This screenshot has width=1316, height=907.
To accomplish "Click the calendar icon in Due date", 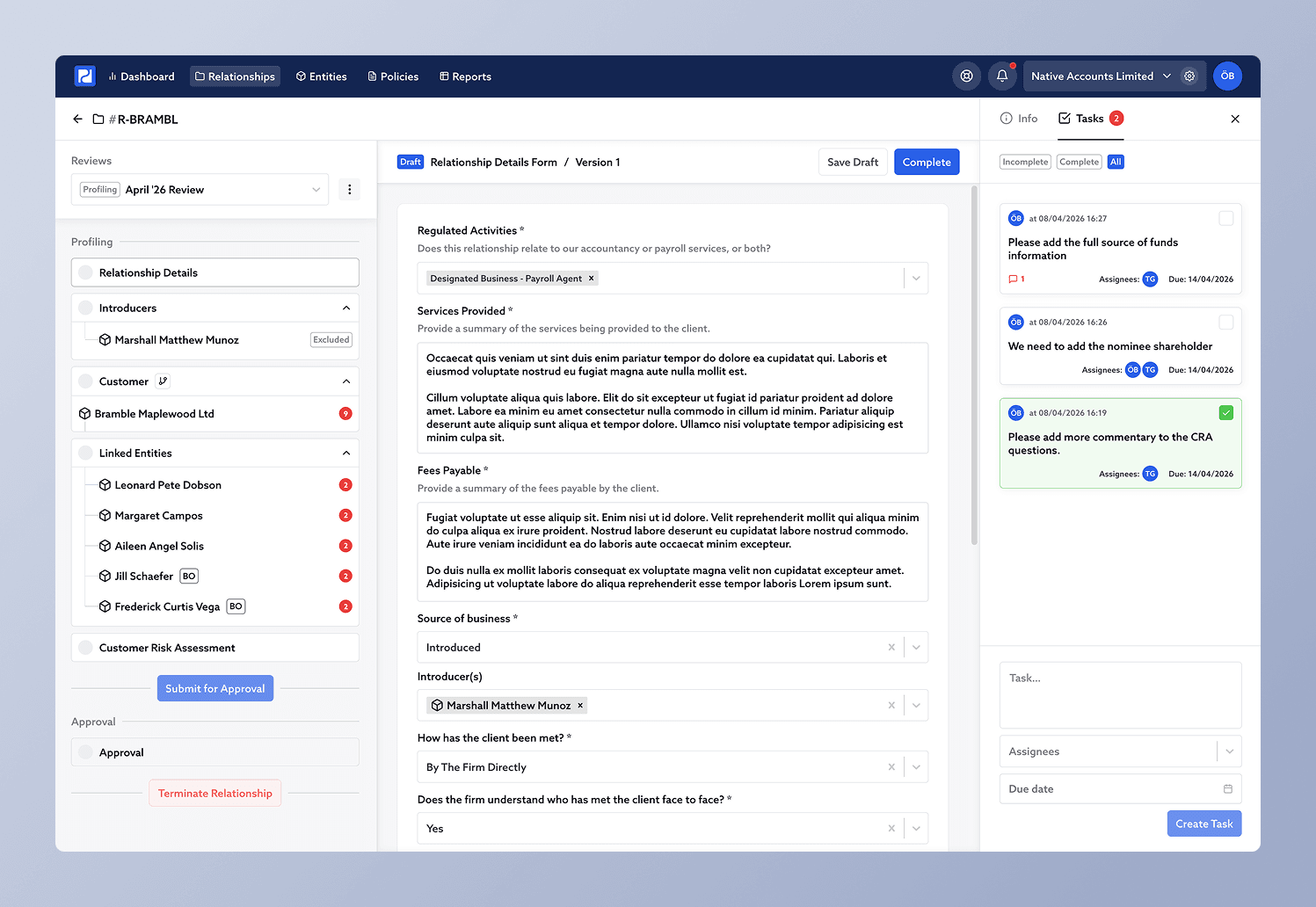I will [x=1228, y=789].
